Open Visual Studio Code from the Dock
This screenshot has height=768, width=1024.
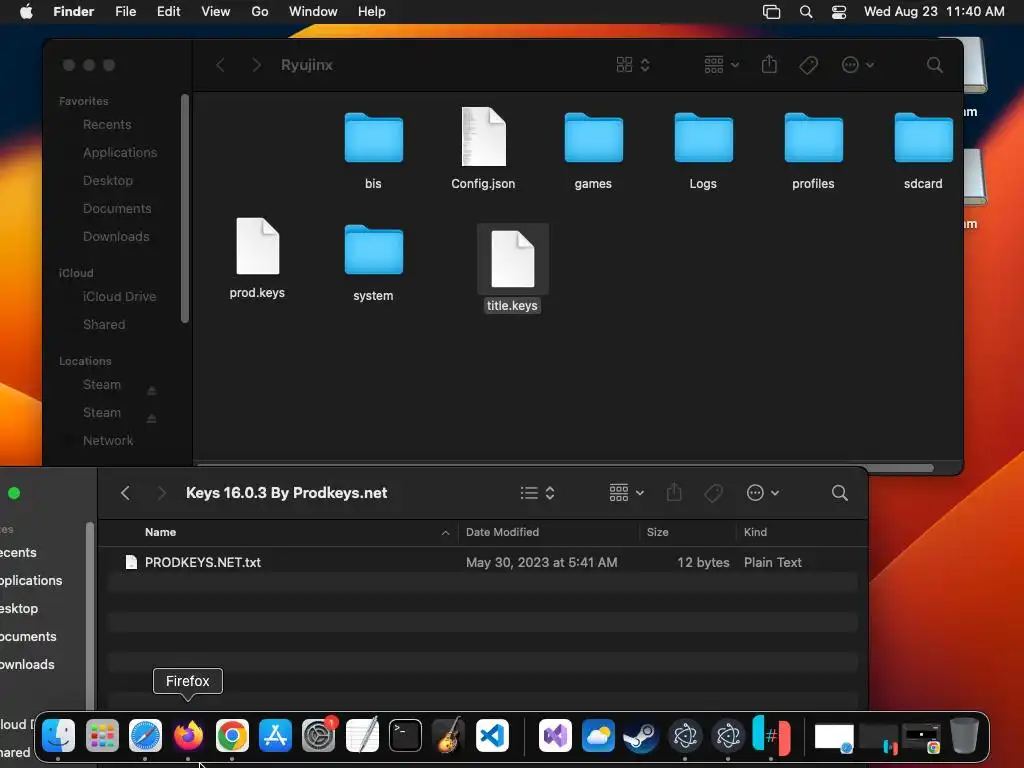coord(492,735)
